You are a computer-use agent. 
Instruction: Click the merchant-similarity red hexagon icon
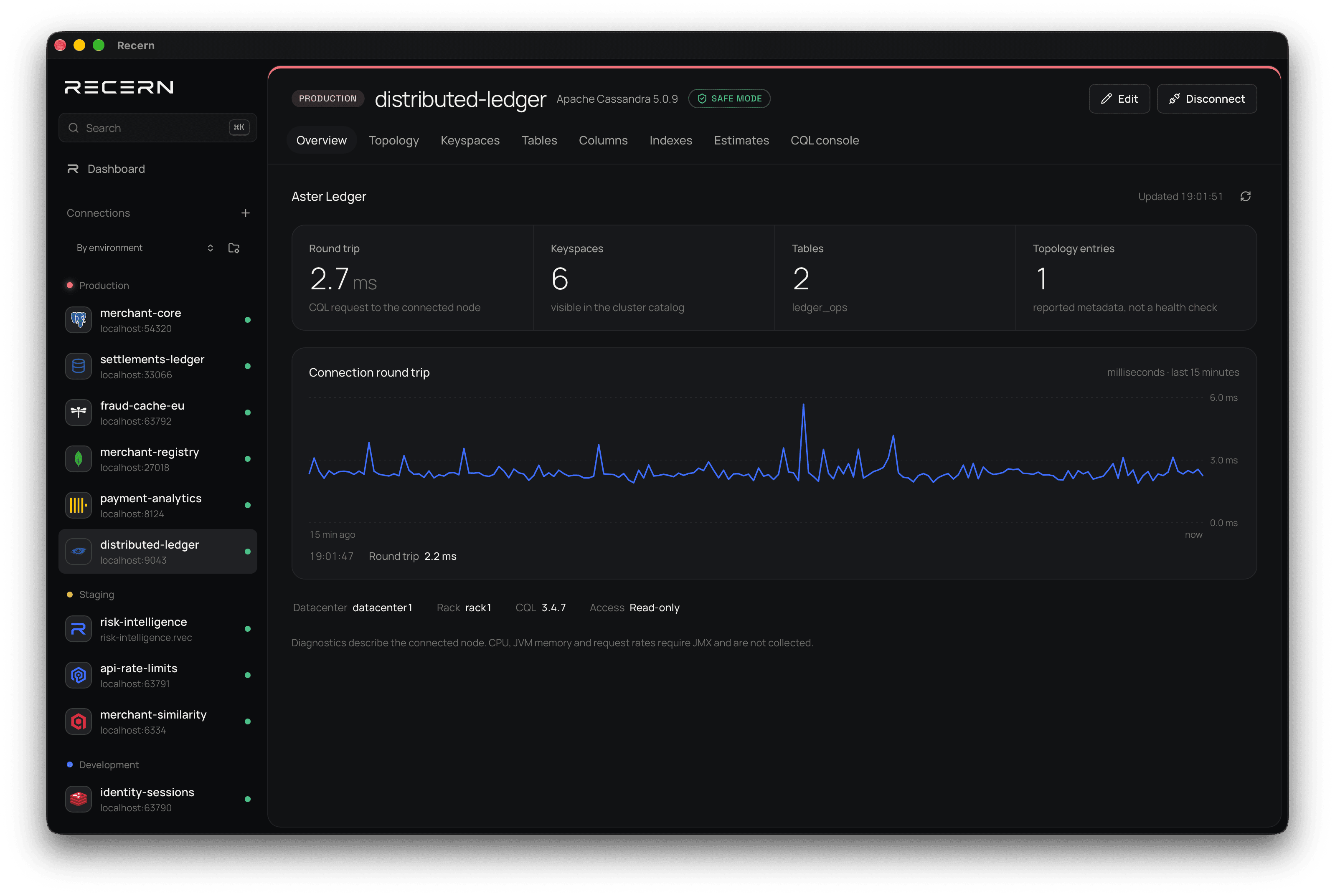coord(79,722)
